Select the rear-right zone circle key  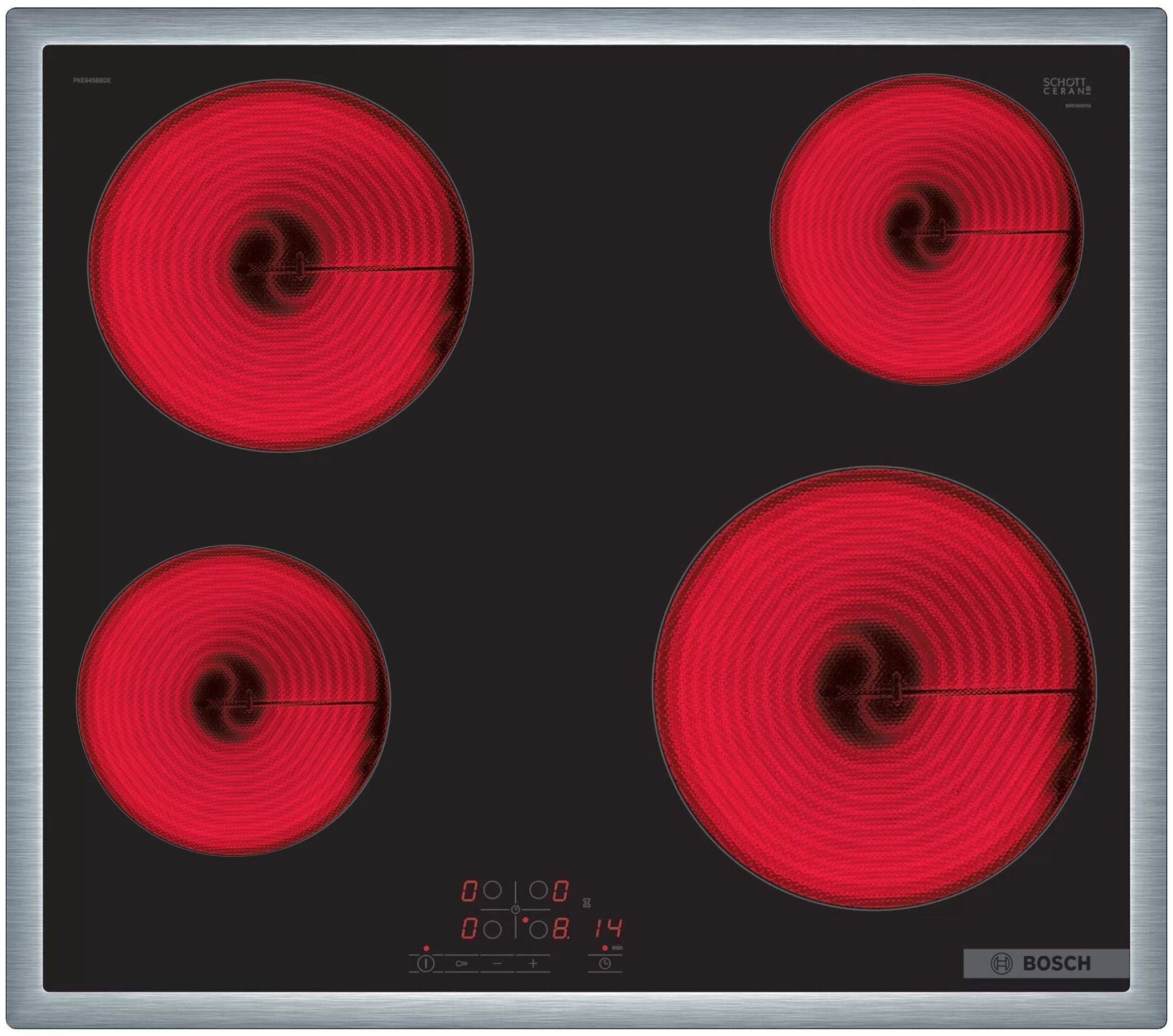click(x=538, y=891)
